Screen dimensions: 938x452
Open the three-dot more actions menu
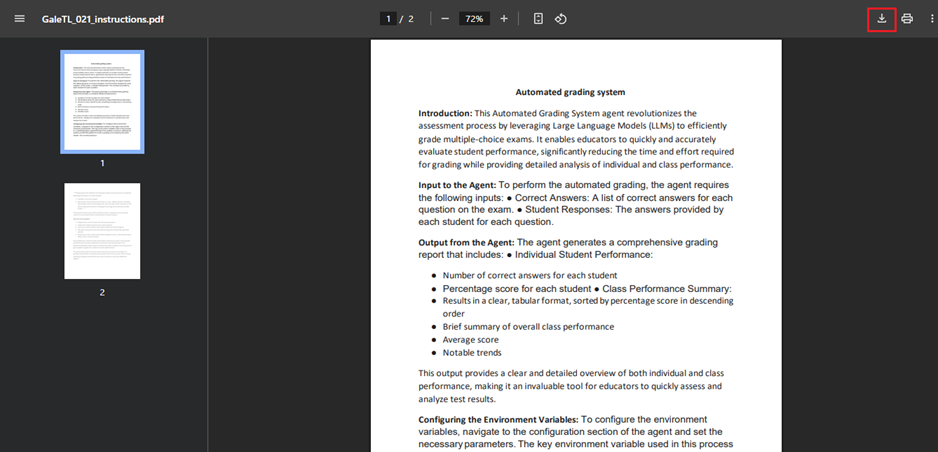coord(931,19)
